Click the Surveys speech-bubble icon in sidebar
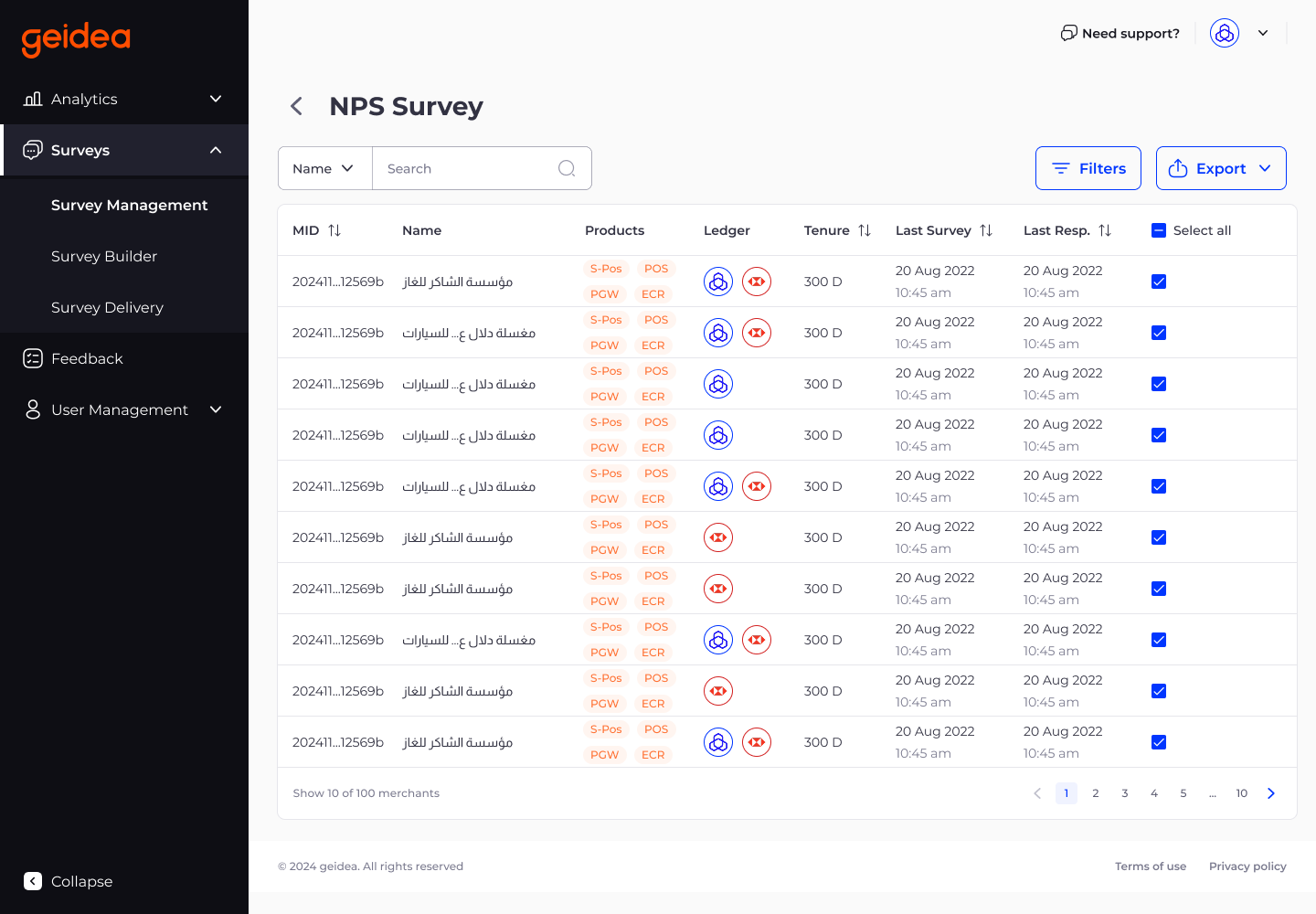Screen dimensions: 1316x914 point(33,150)
